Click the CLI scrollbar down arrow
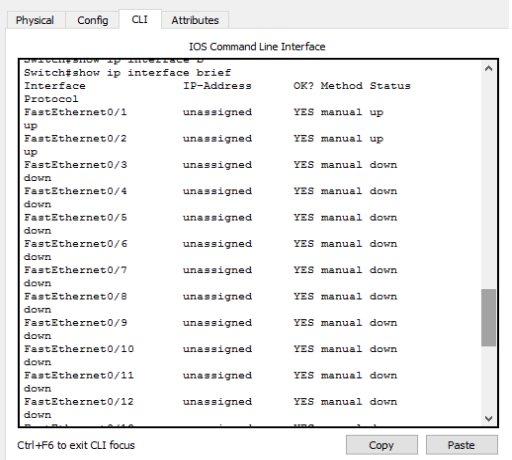The height and width of the screenshot is (460, 512). (489, 418)
